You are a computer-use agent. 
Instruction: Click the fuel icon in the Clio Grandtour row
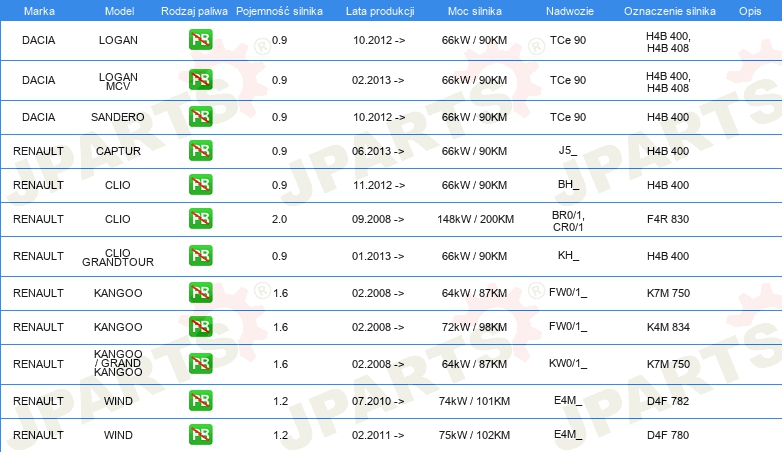tap(200, 255)
